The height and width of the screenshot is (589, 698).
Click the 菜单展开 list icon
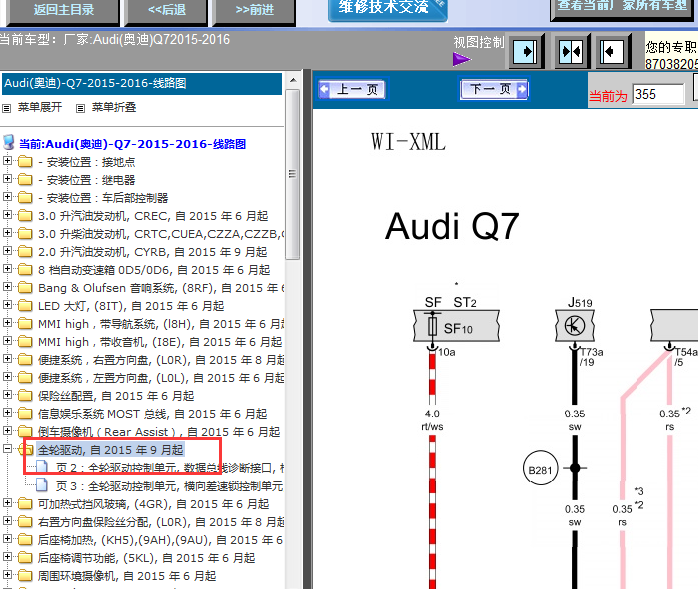[x=7, y=108]
